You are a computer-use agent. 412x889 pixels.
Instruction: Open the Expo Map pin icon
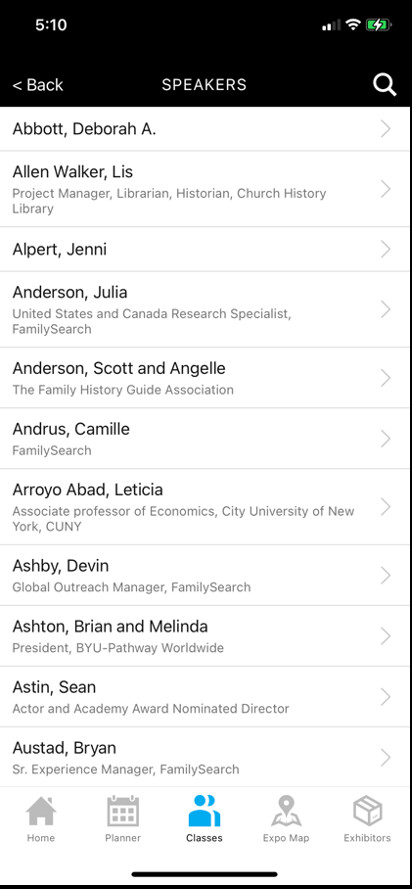286,811
